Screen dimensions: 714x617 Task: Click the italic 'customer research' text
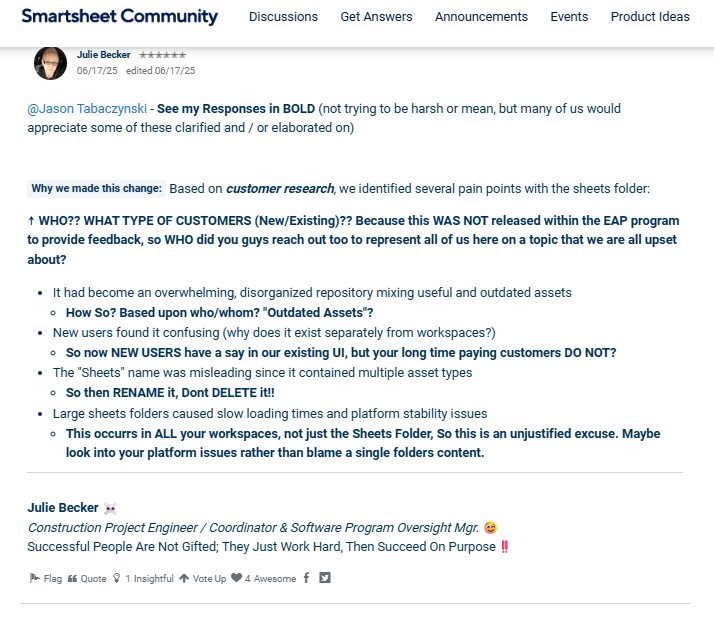(280, 189)
